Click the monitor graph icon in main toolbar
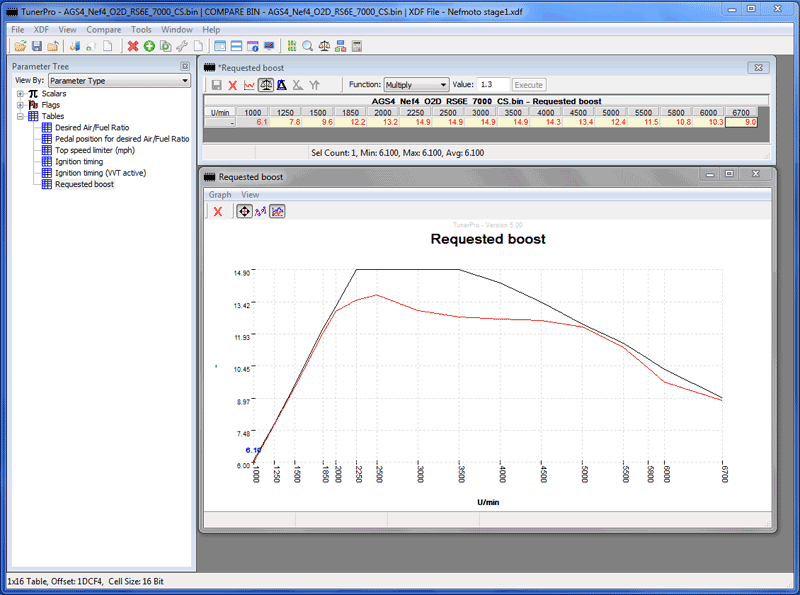The image size is (800, 595). click(x=269, y=46)
